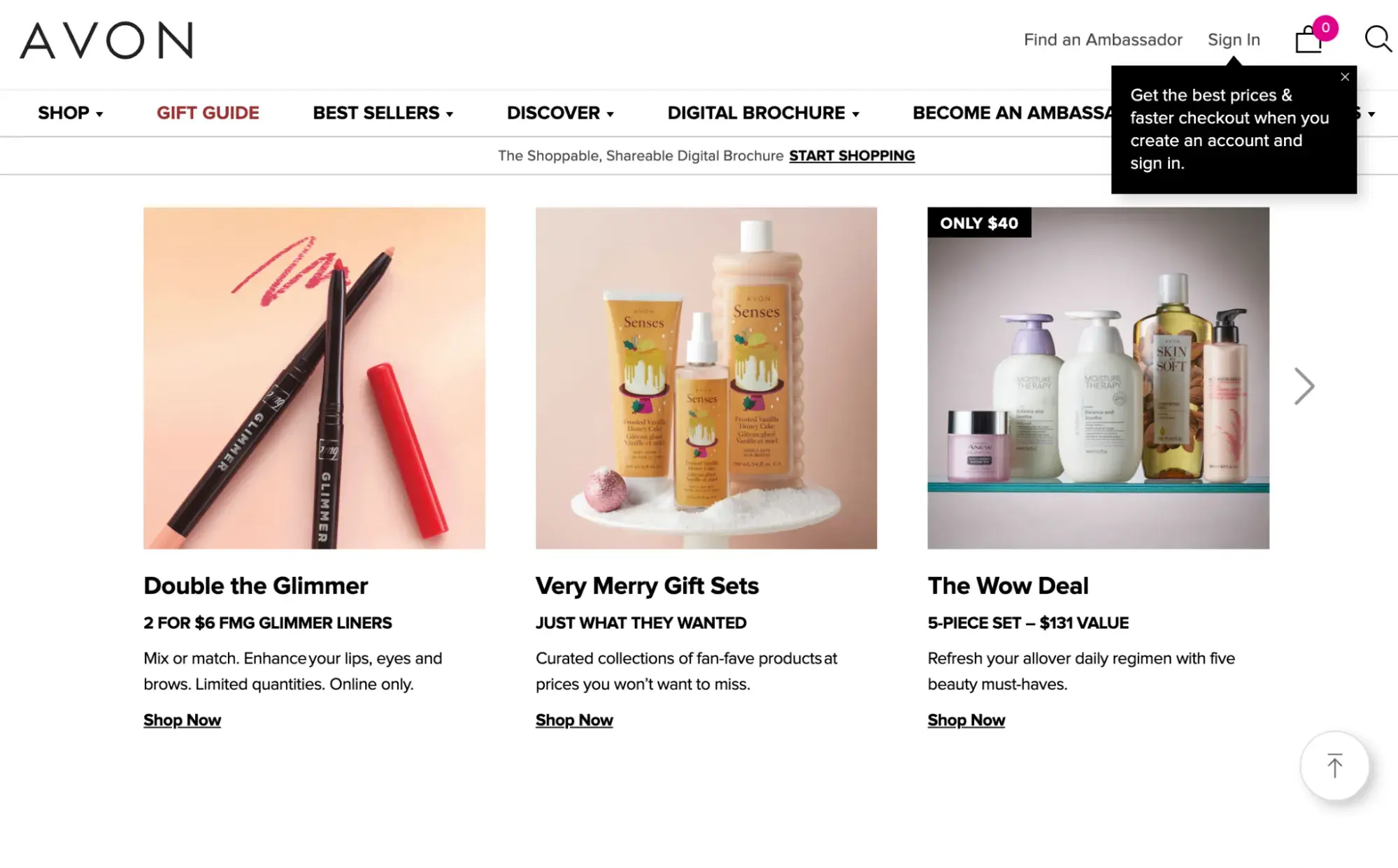This screenshot has width=1398, height=868.
Task: Expand the BEST SELLERS dropdown
Action: (x=383, y=113)
